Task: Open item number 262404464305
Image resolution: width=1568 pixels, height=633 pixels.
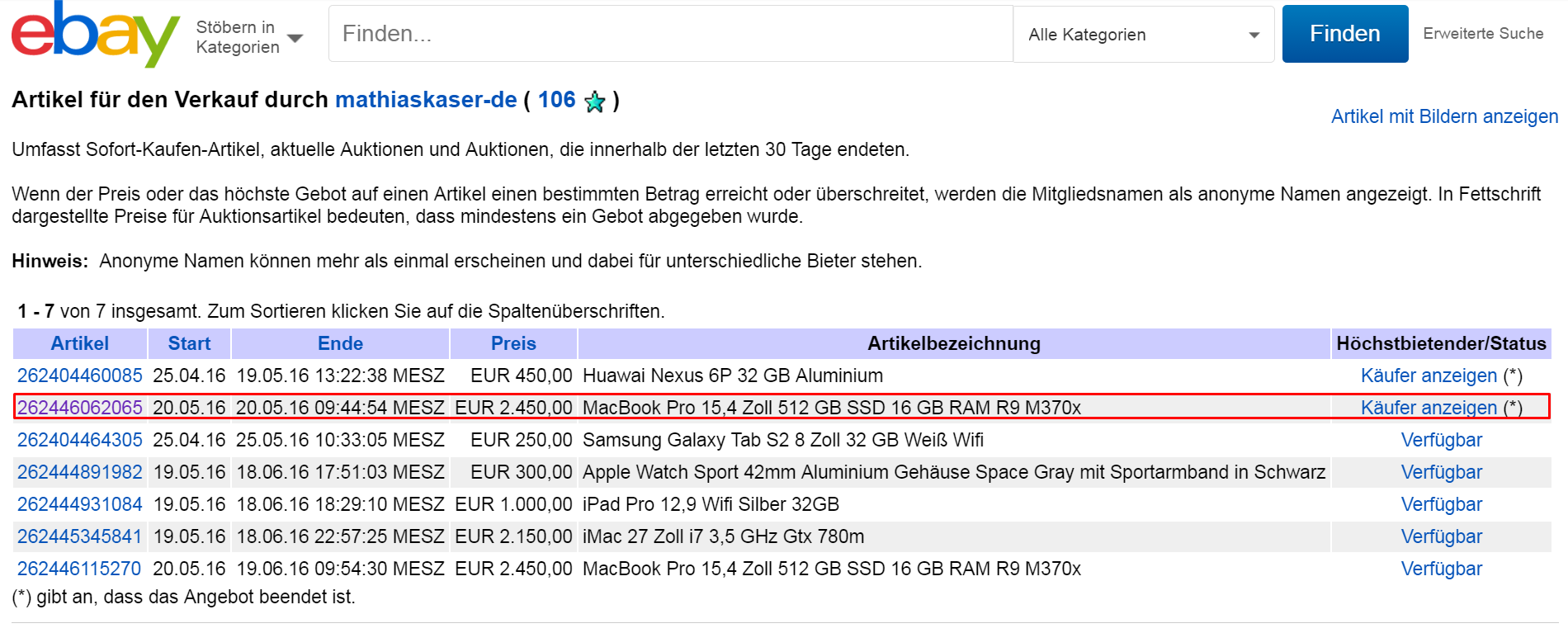Action: (80, 440)
